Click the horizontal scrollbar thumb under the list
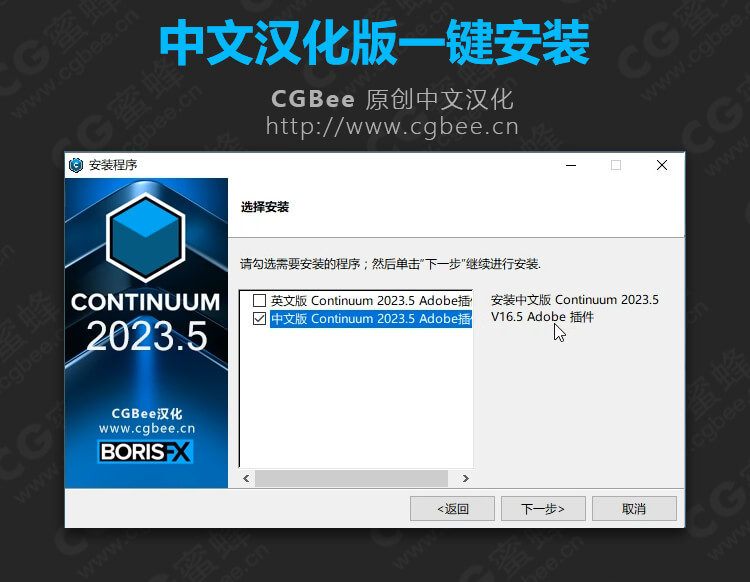This screenshot has width=750, height=582. (x=351, y=478)
